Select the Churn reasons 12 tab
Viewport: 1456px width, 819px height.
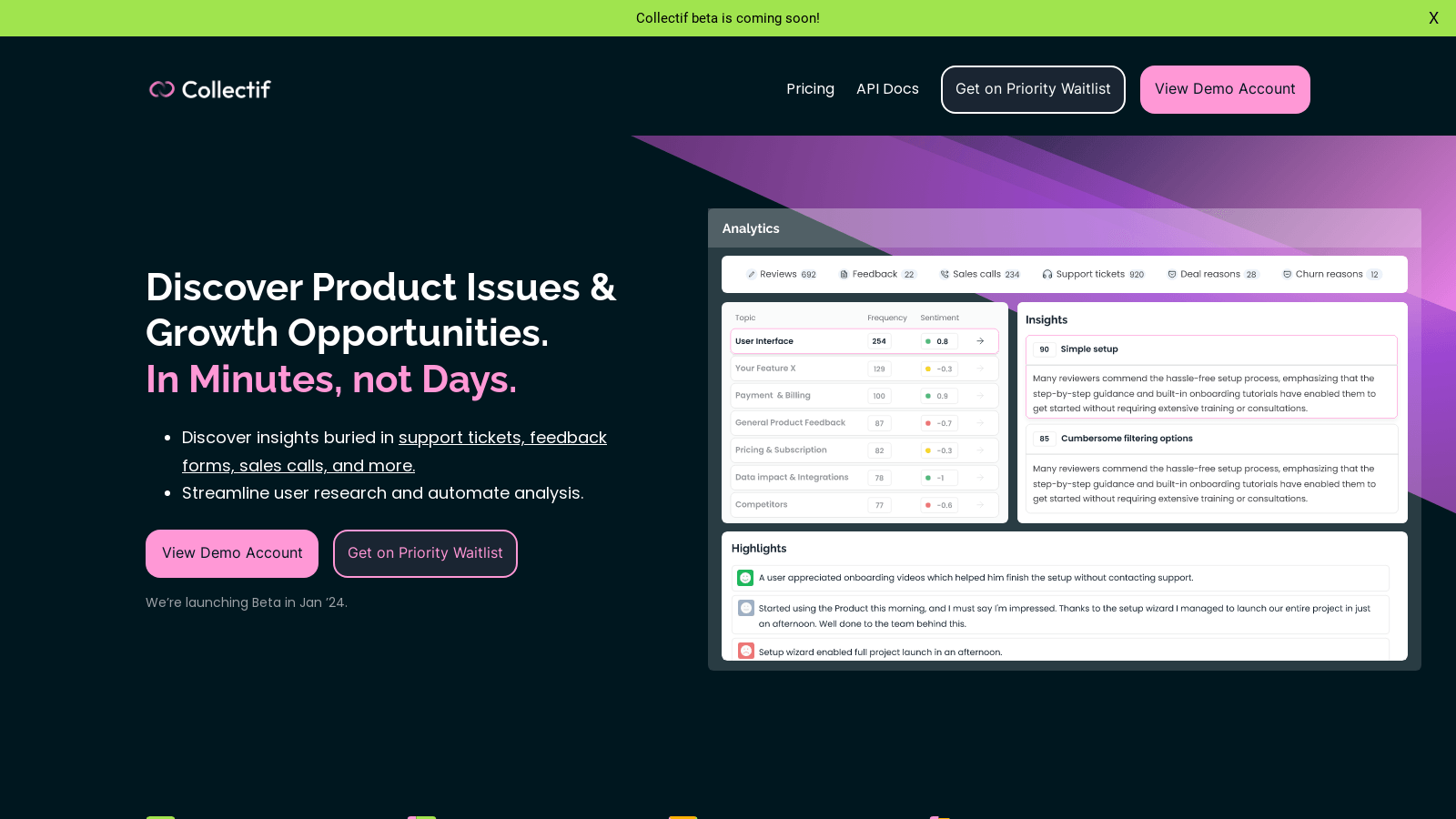pos(1331,274)
